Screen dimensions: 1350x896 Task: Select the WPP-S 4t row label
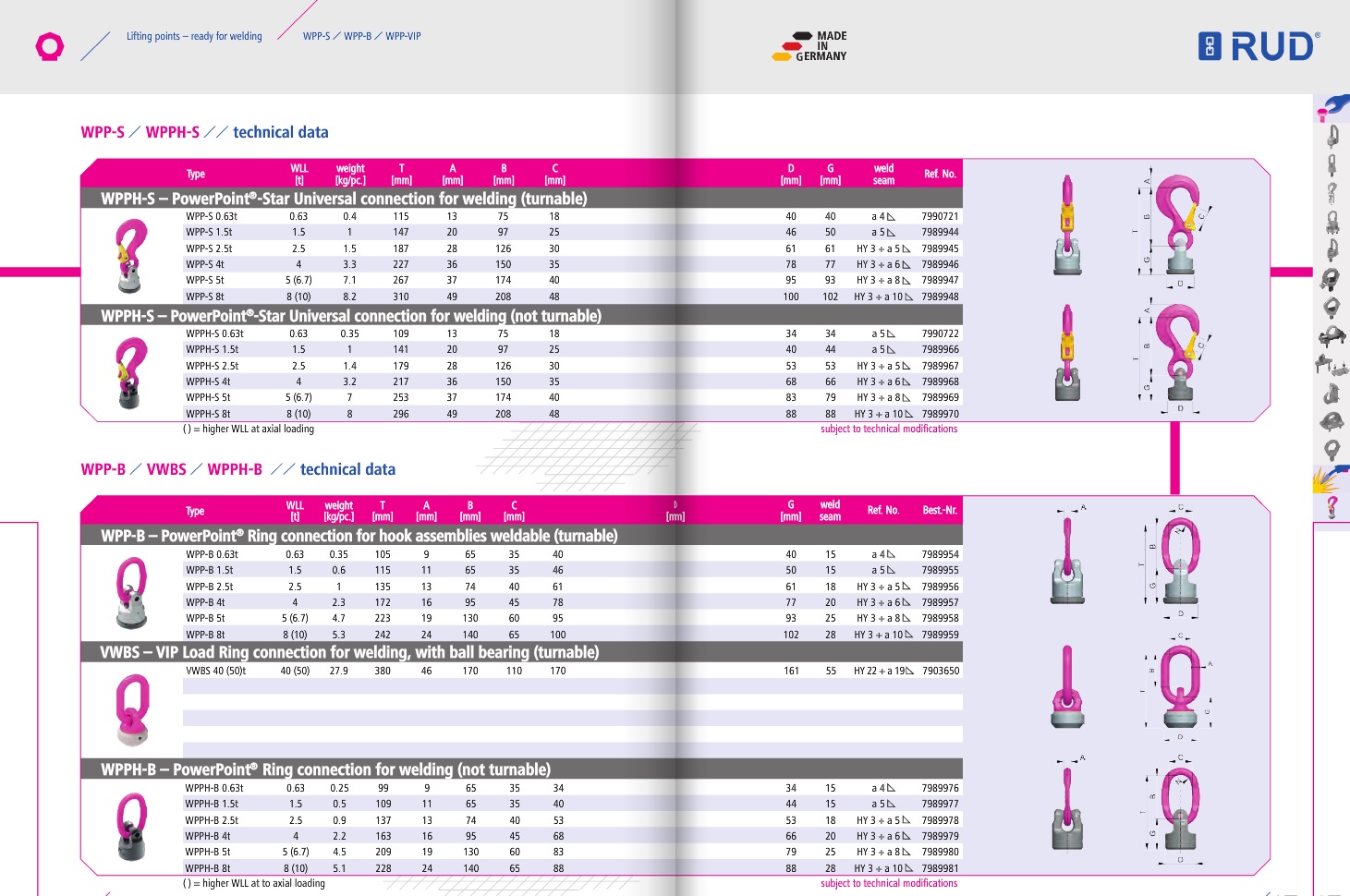click(x=205, y=264)
